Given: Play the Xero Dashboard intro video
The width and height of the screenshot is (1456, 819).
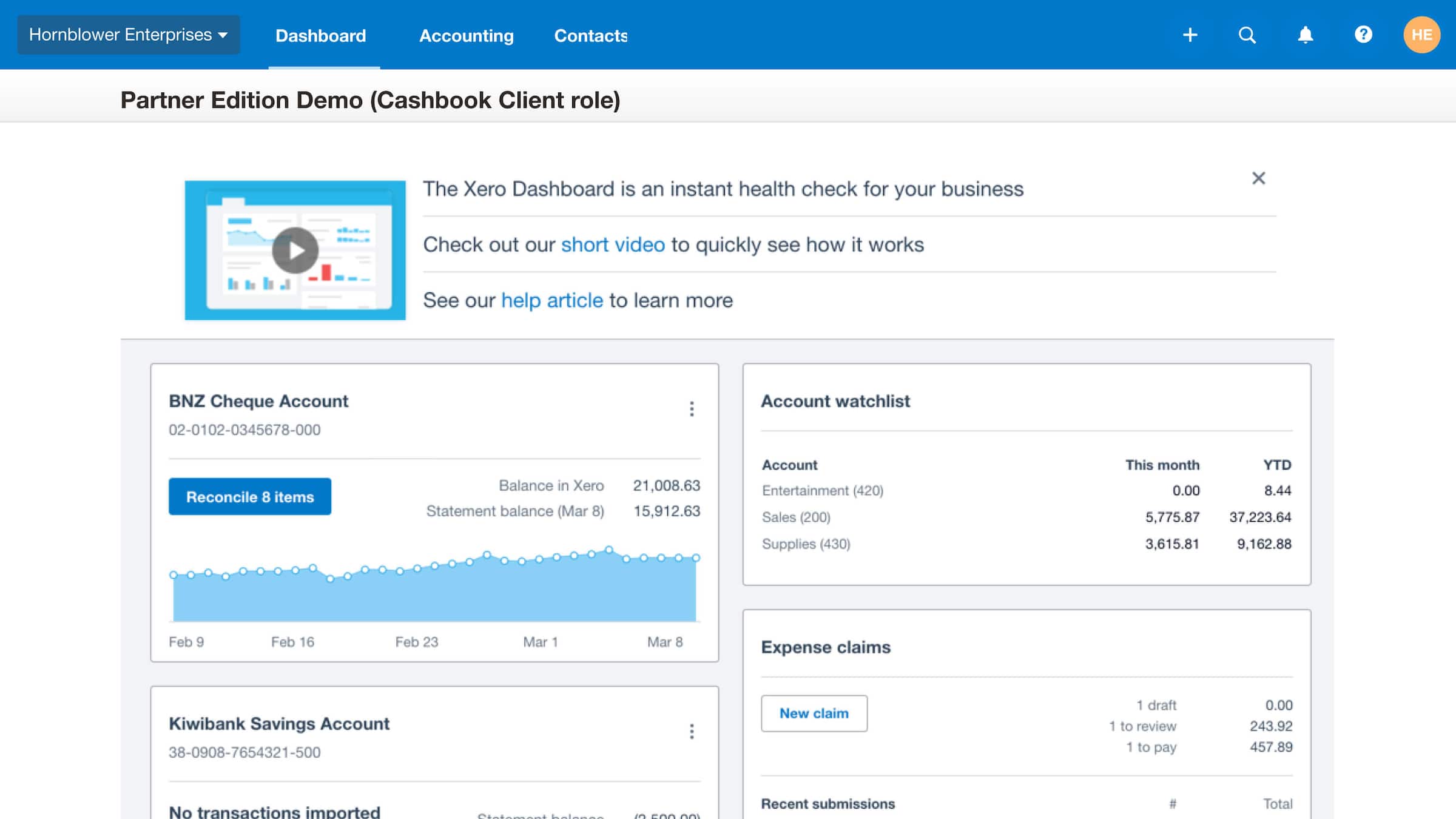Looking at the screenshot, I should tap(295, 250).
